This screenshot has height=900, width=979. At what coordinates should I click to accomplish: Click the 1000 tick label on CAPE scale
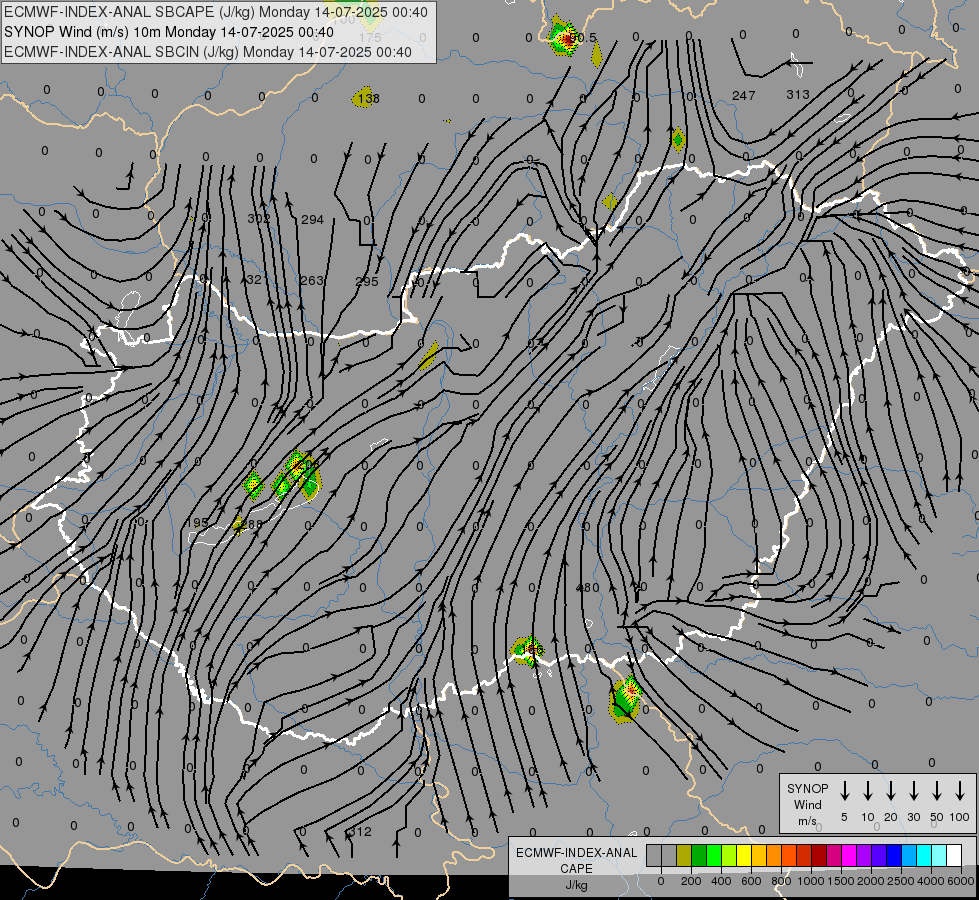[x=810, y=881]
